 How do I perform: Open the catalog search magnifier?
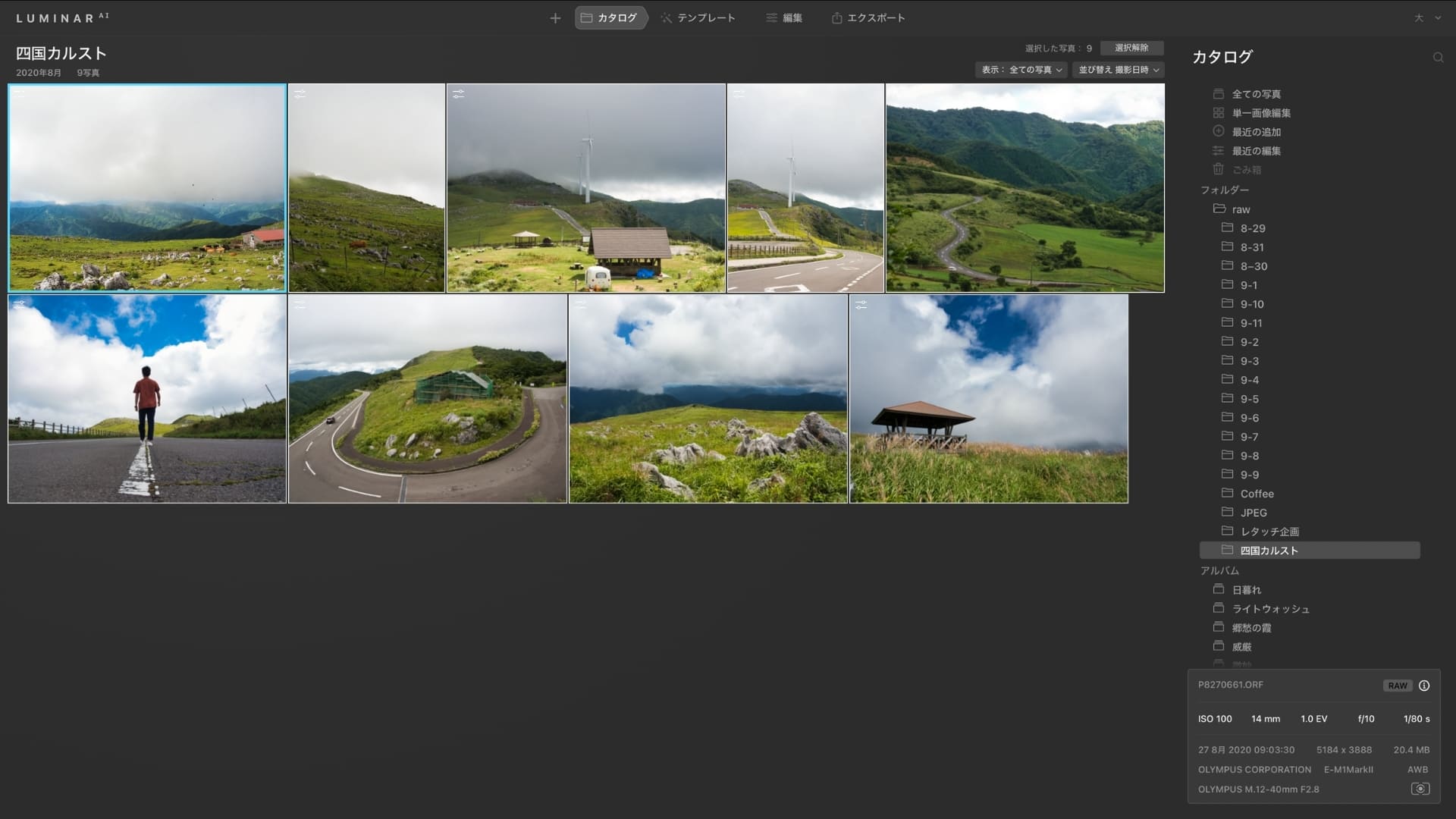pos(1438,58)
